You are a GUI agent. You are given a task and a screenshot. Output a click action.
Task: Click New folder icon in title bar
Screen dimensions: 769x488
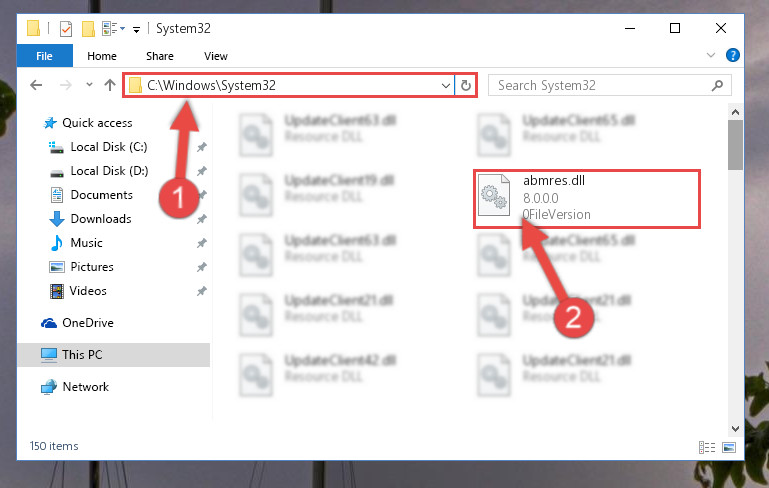pyautogui.click(x=88, y=29)
